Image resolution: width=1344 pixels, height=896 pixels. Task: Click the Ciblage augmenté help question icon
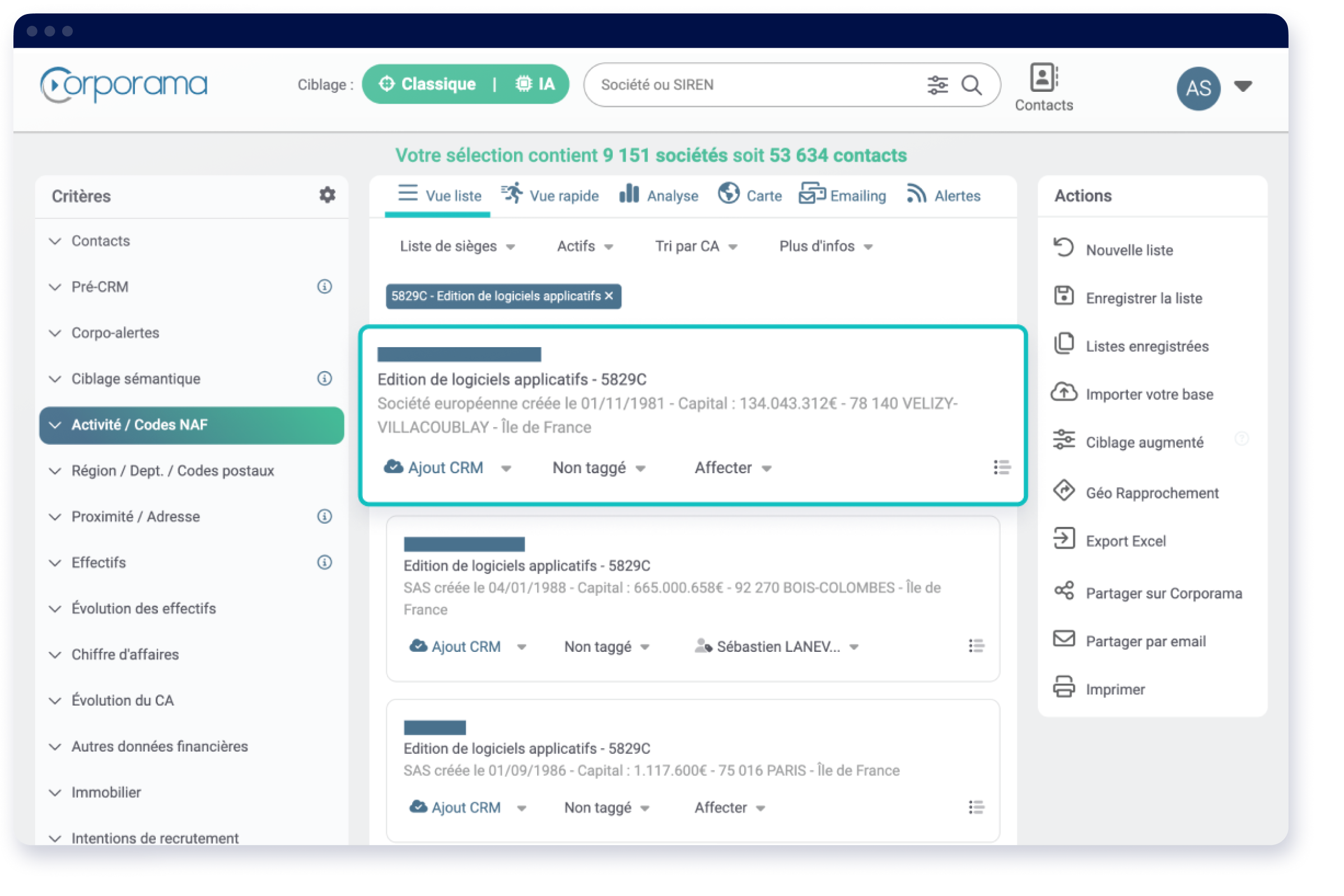click(x=1241, y=439)
